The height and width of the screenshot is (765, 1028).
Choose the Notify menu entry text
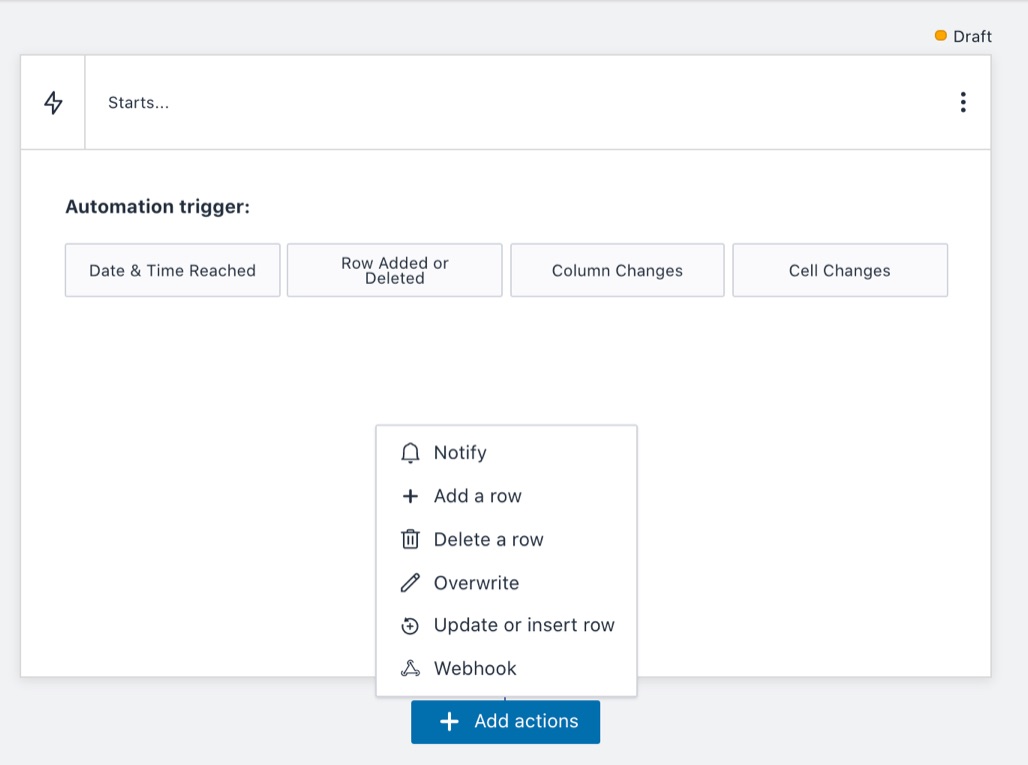(x=460, y=453)
